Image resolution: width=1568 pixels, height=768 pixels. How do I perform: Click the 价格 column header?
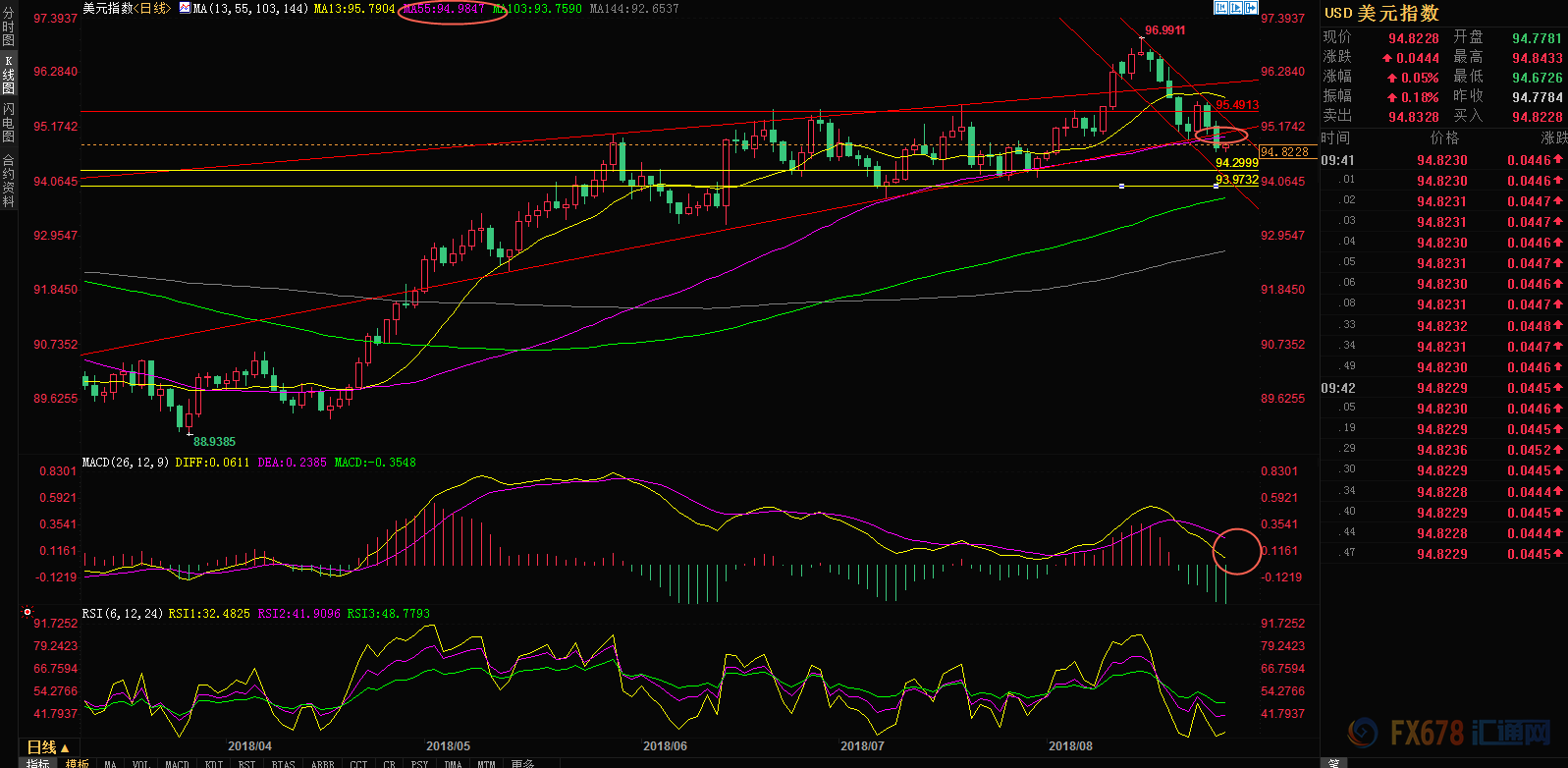[x=1445, y=138]
